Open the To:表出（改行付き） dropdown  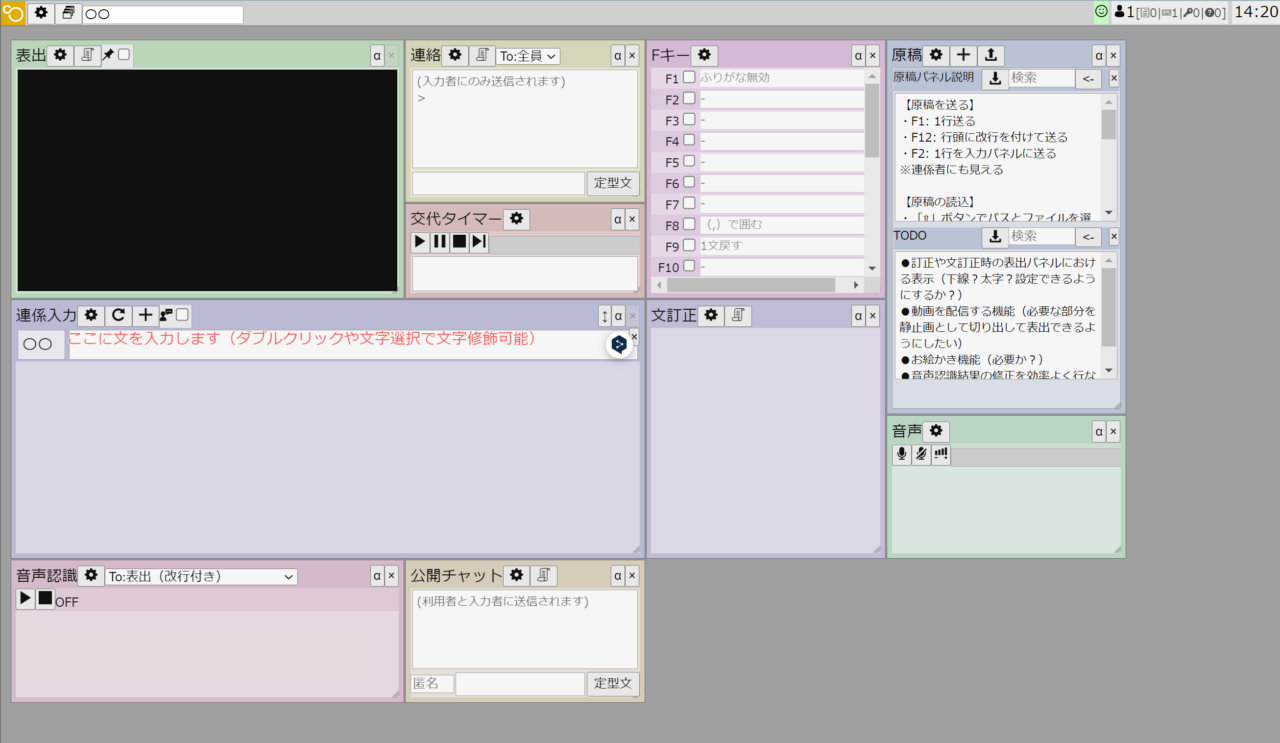(201, 576)
